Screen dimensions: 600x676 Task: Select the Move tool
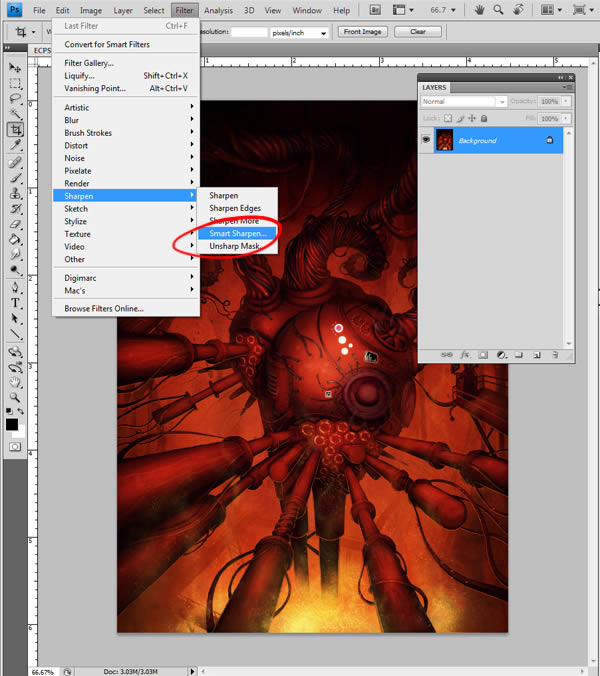point(15,68)
